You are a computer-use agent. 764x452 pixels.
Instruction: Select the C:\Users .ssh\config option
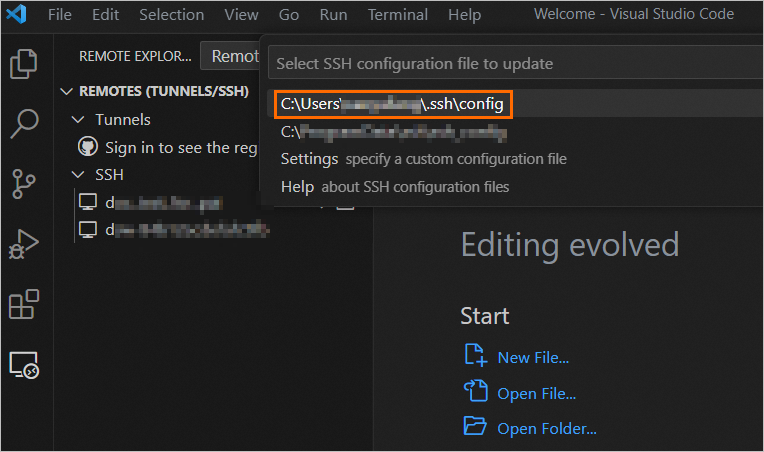click(x=393, y=104)
